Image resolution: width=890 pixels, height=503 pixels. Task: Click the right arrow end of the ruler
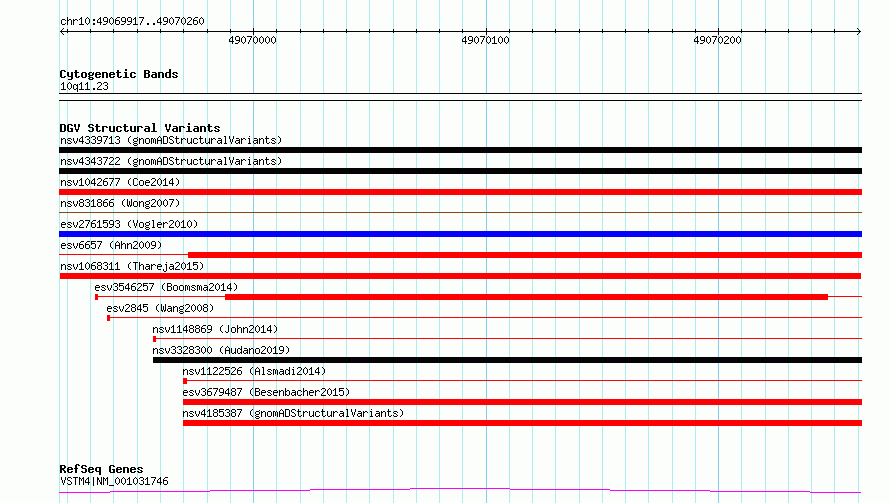[859, 31]
